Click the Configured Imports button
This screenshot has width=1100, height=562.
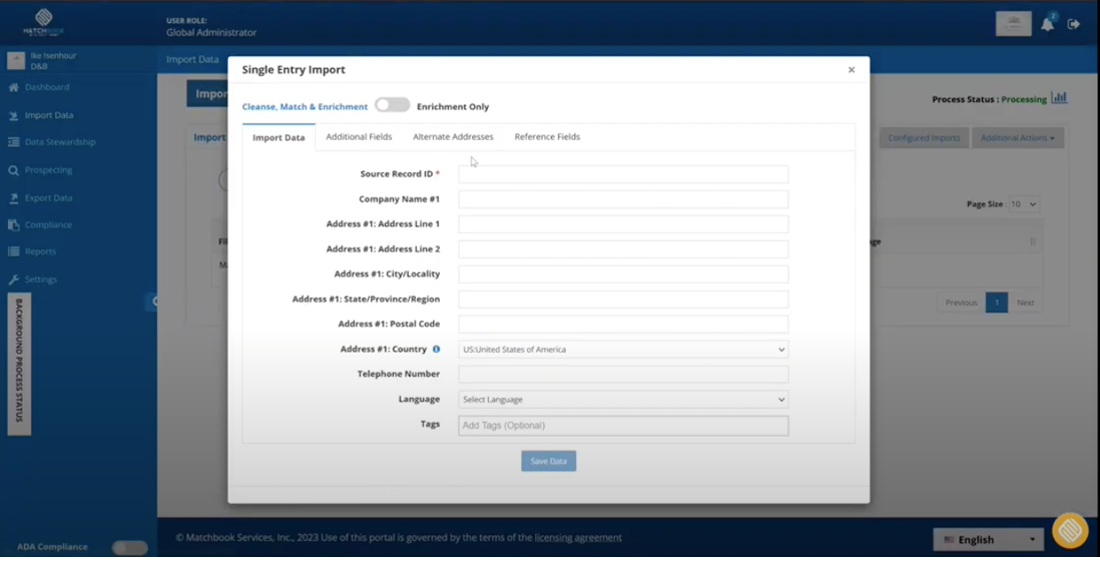pos(924,138)
